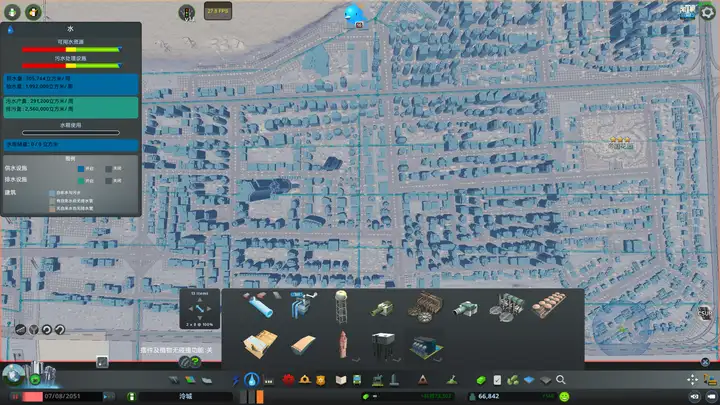The width and height of the screenshot is (720, 405).
Task: Open the public transport menu
Action: coord(357,380)
